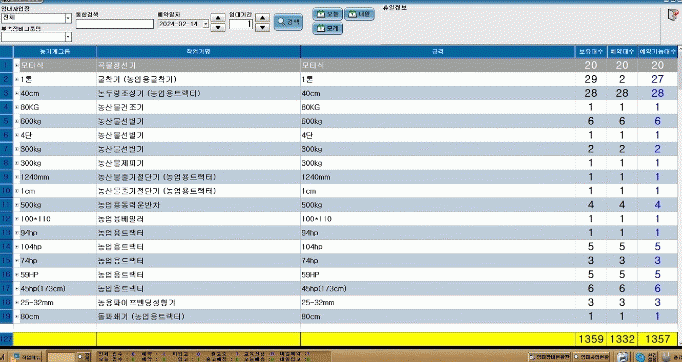
Task: Click the icon at top-right corner of panel
Action: (x=673, y=15)
